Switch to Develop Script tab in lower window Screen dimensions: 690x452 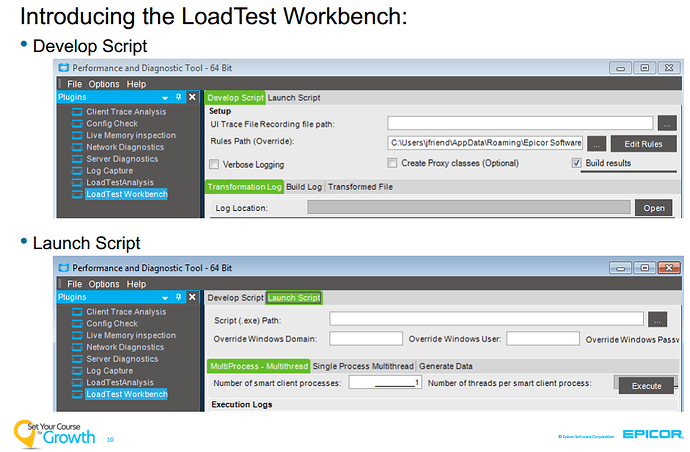tap(235, 298)
